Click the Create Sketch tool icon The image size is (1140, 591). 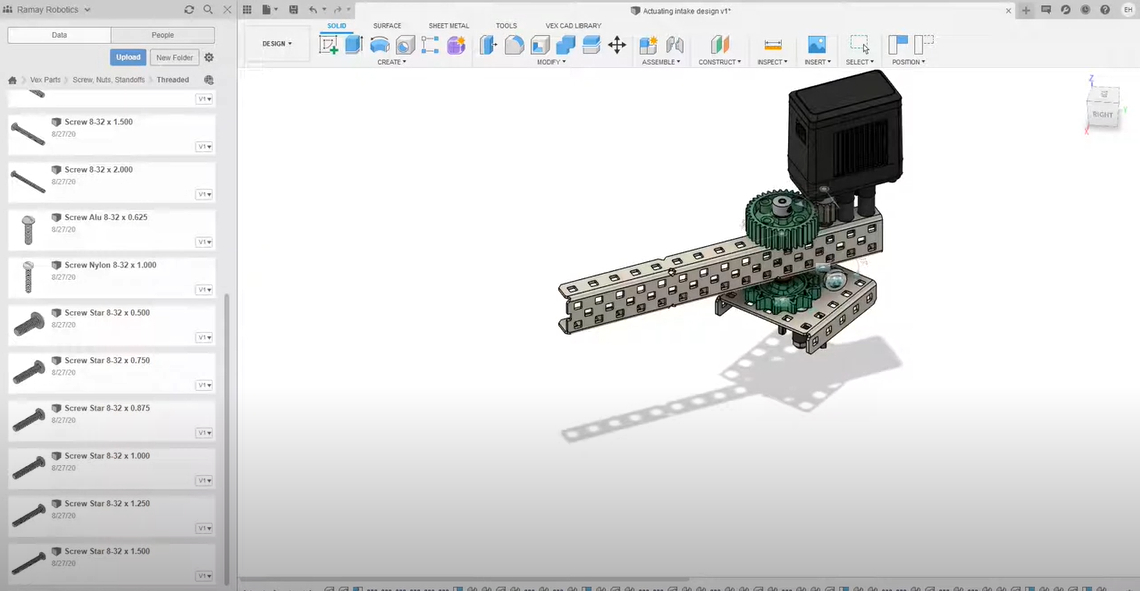coord(329,45)
